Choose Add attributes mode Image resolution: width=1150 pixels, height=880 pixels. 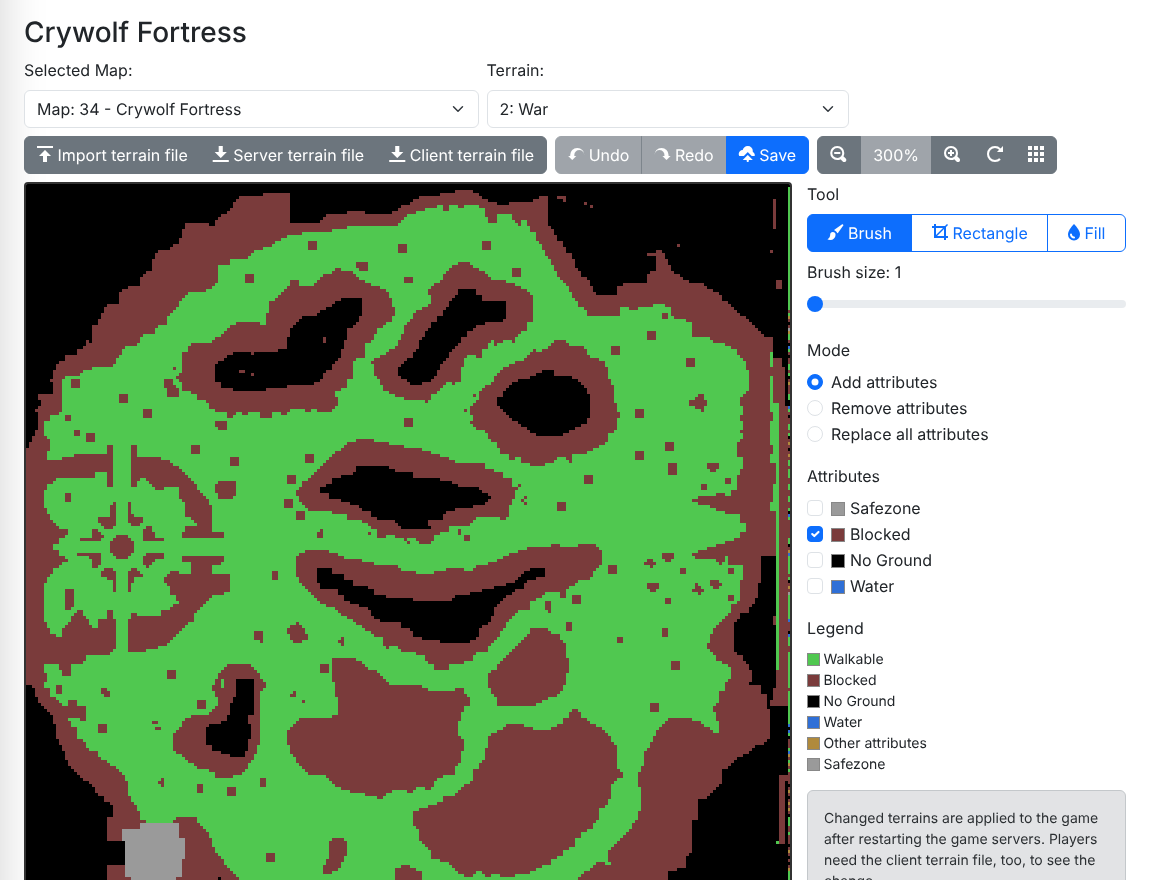(x=815, y=382)
